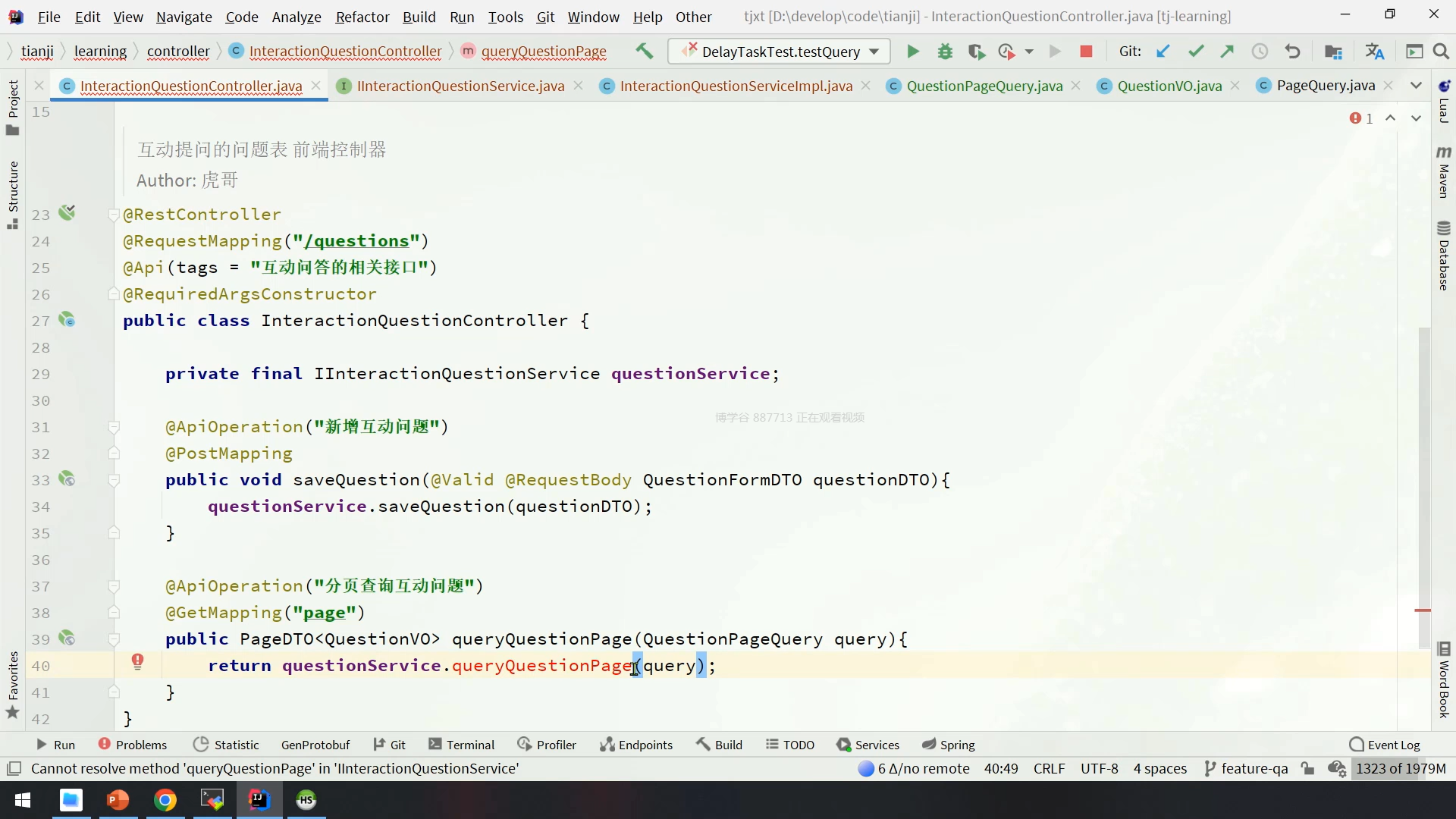The width and height of the screenshot is (1456, 819).
Task: Collapse the saveQuestion method fold marker
Action: [114, 480]
